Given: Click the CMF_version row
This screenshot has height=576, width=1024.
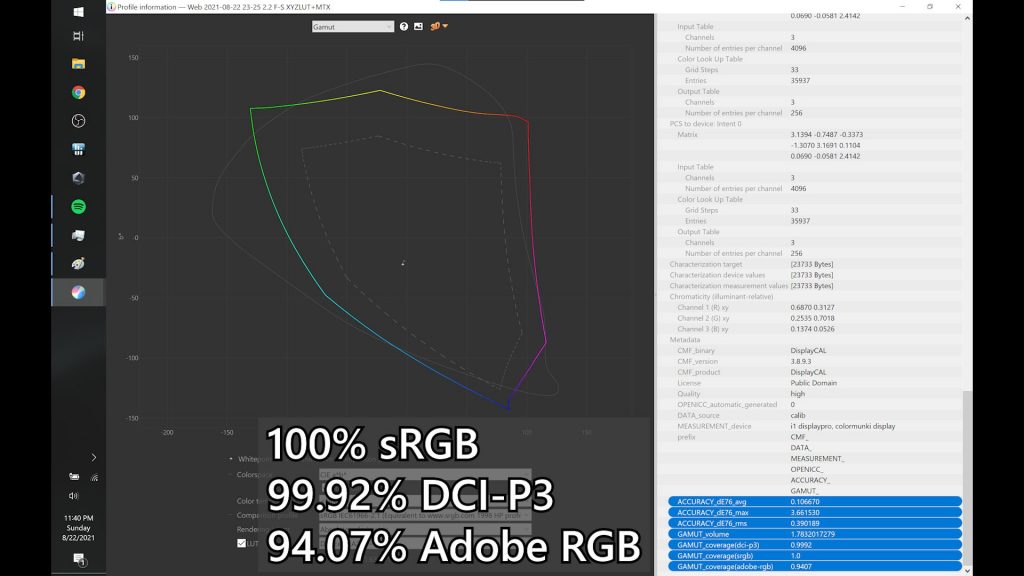Looking at the screenshot, I should [x=810, y=361].
